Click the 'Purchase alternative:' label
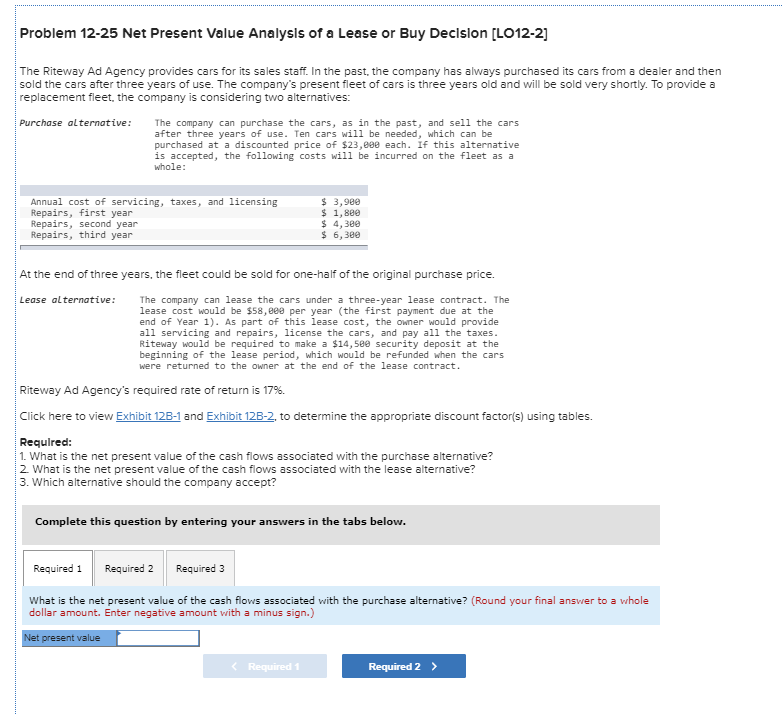The height and width of the screenshot is (714, 782). [76, 123]
